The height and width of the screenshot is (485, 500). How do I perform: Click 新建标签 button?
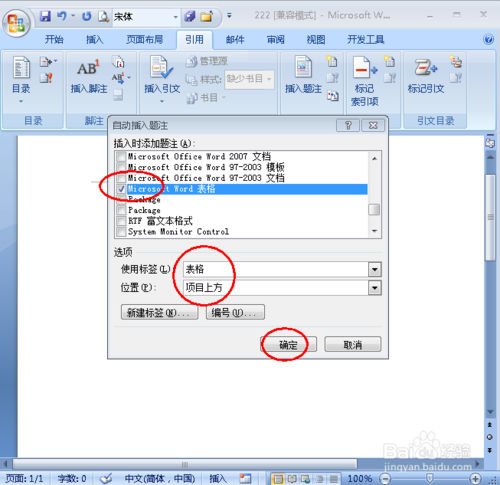159,312
